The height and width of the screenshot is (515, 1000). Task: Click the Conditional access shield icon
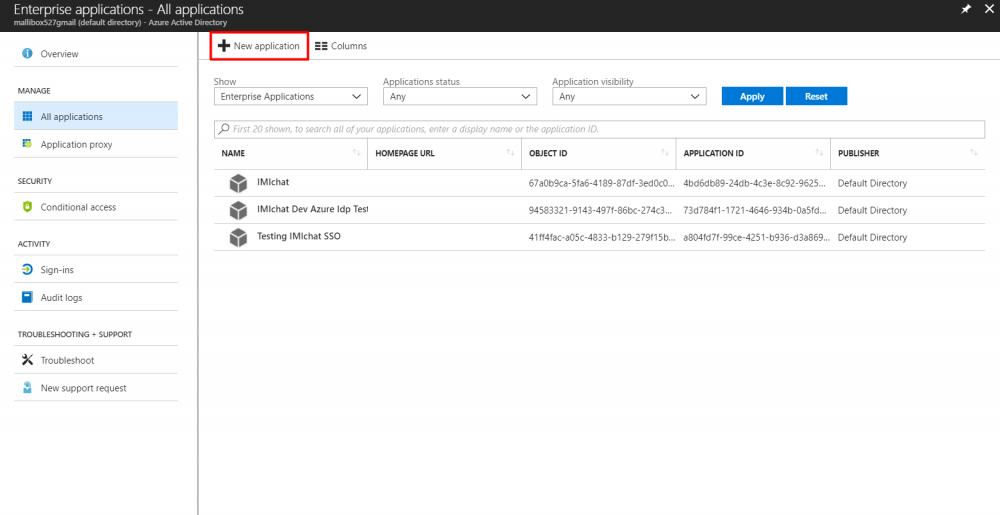27,207
